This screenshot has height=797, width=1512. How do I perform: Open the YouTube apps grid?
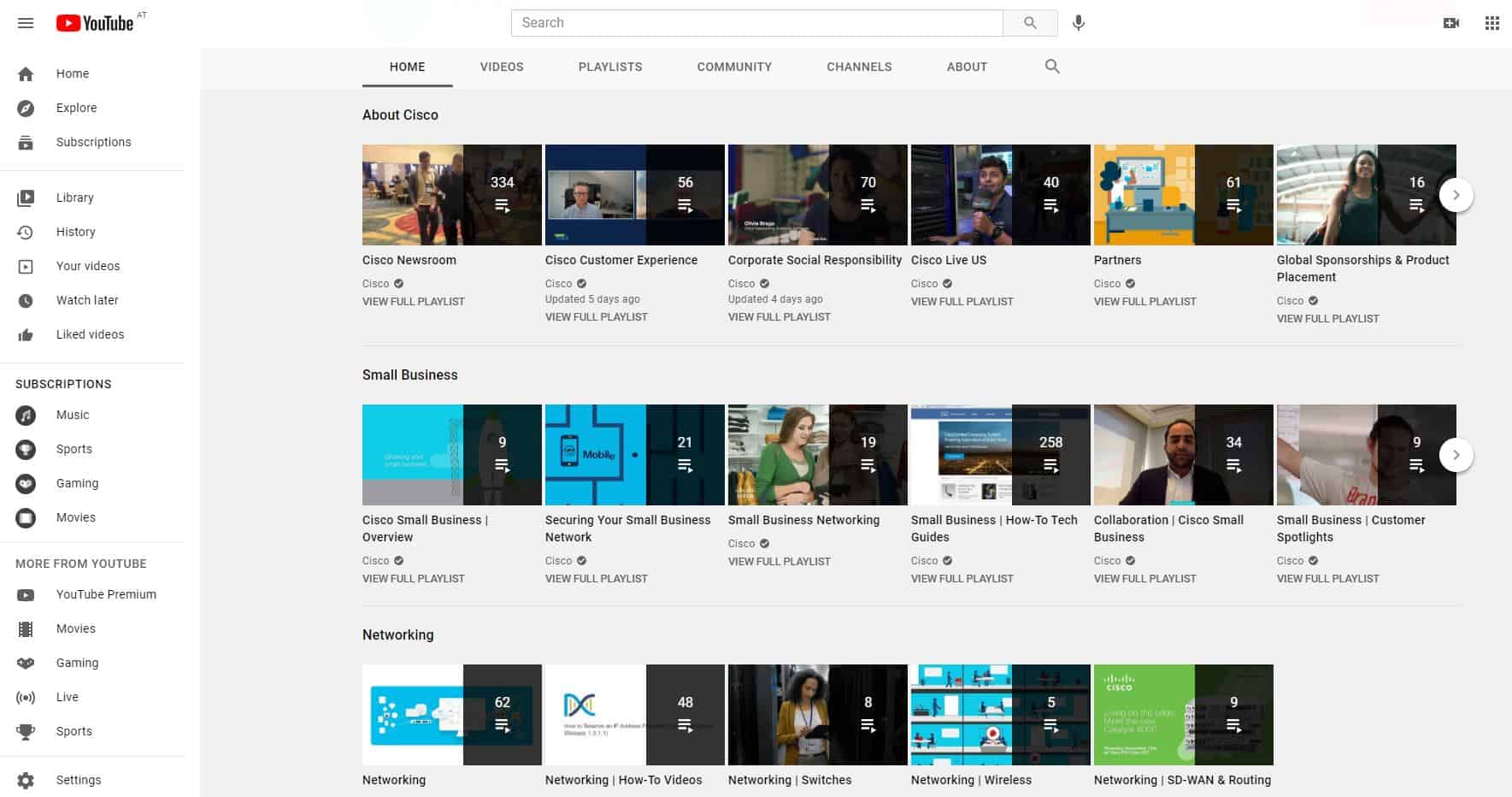(1492, 23)
